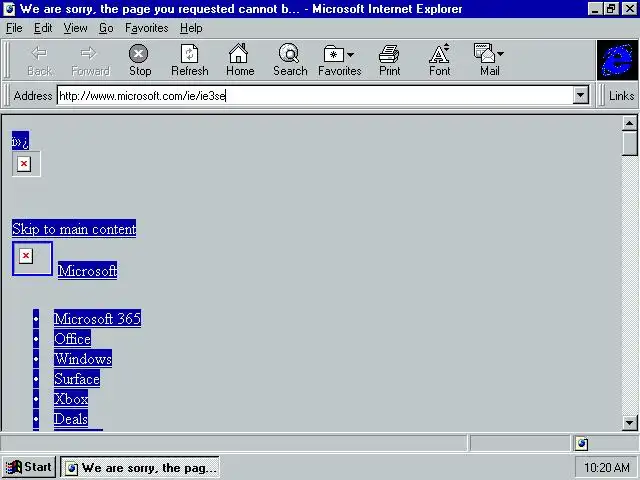The image size is (640, 480).
Task: Open the Address bar history dropdown
Action: pyautogui.click(x=580, y=96)
